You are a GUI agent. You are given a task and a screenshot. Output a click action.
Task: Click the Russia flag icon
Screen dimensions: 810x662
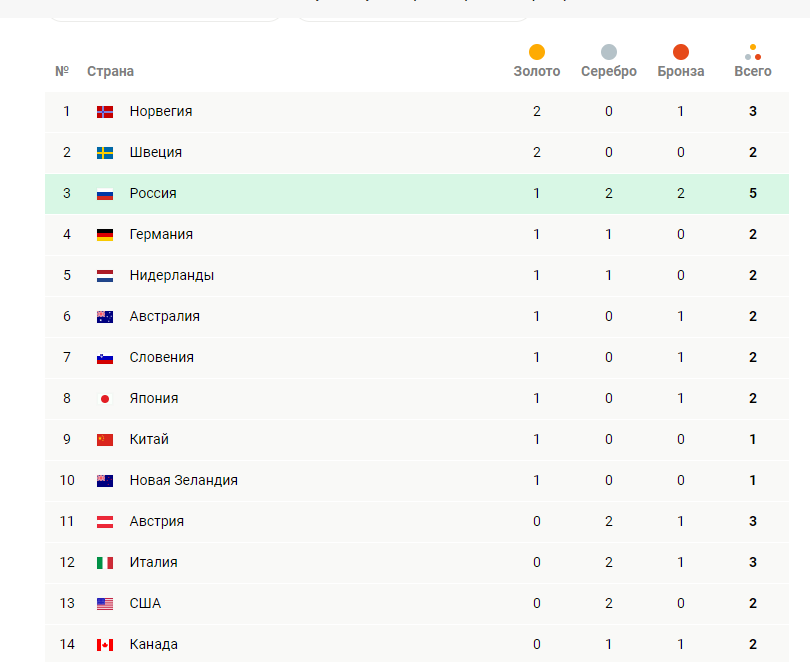[105, 194]
